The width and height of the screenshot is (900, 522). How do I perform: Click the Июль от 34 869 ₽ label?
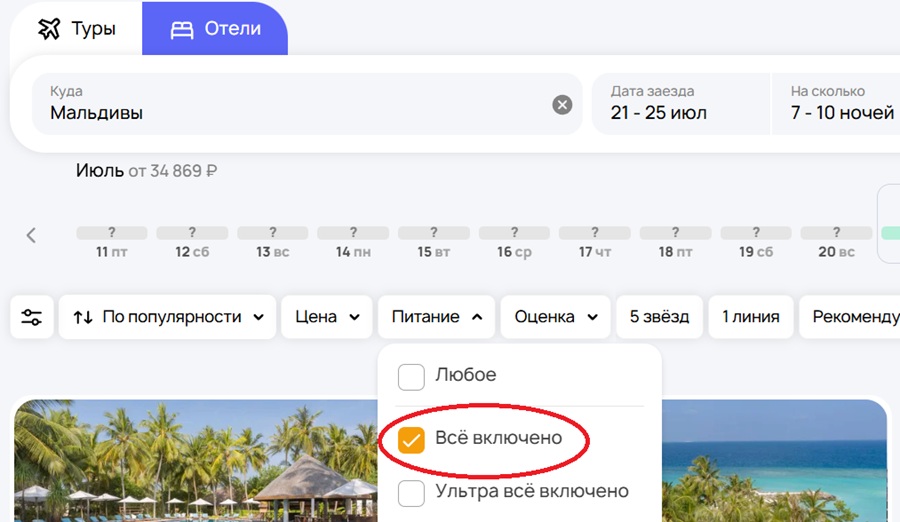point(146,171)
